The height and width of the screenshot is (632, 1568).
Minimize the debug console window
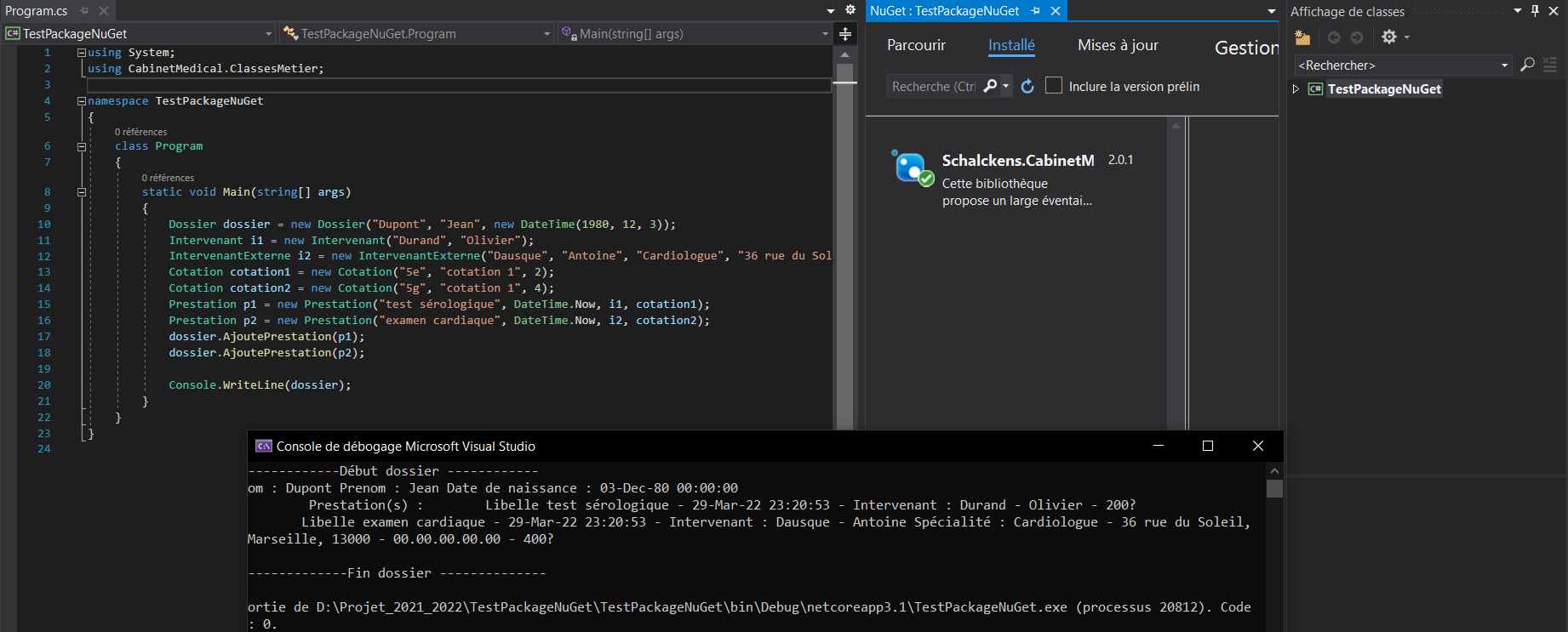click(x=1159, y=446)
